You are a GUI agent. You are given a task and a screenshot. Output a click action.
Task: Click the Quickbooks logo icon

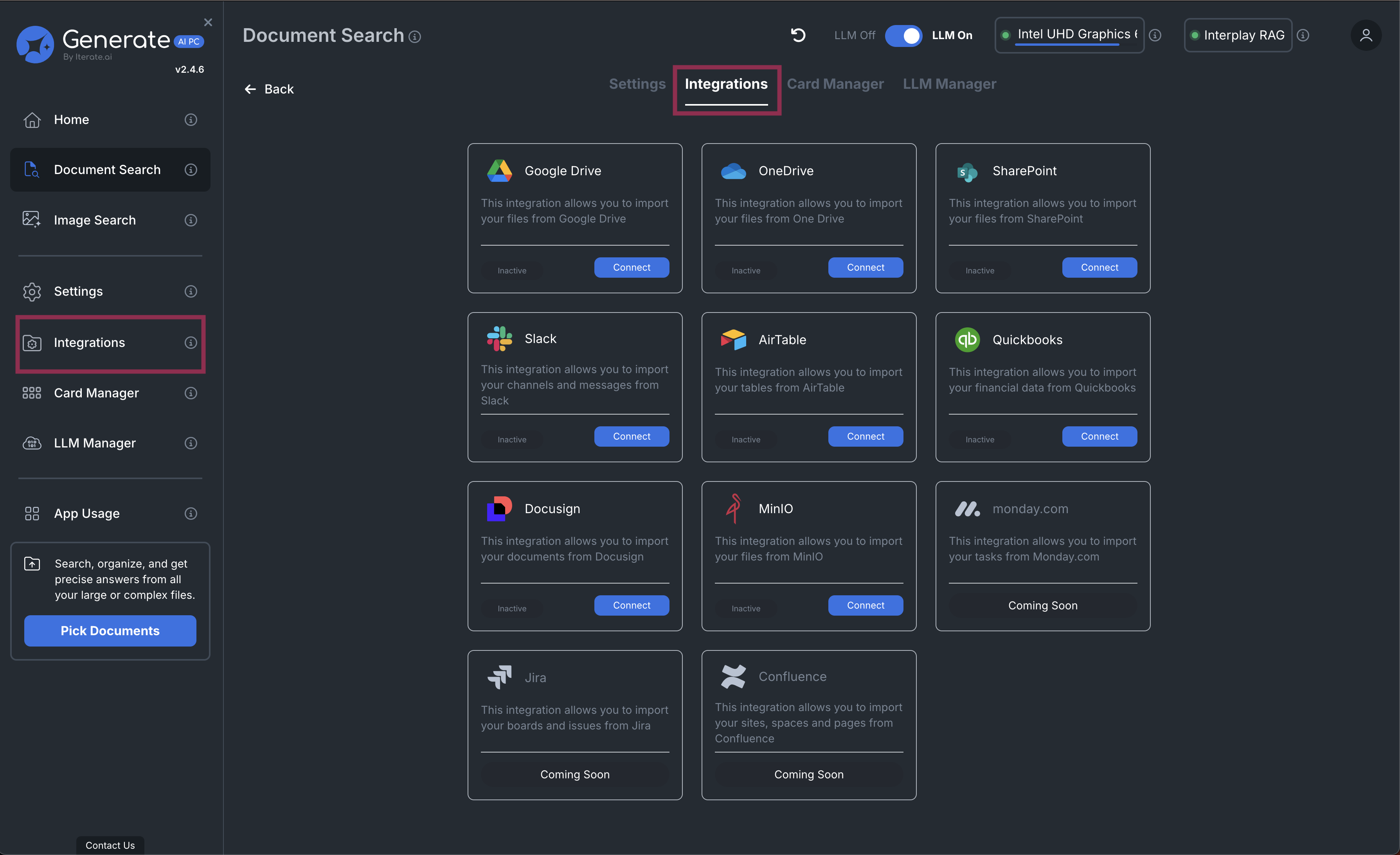967,340
